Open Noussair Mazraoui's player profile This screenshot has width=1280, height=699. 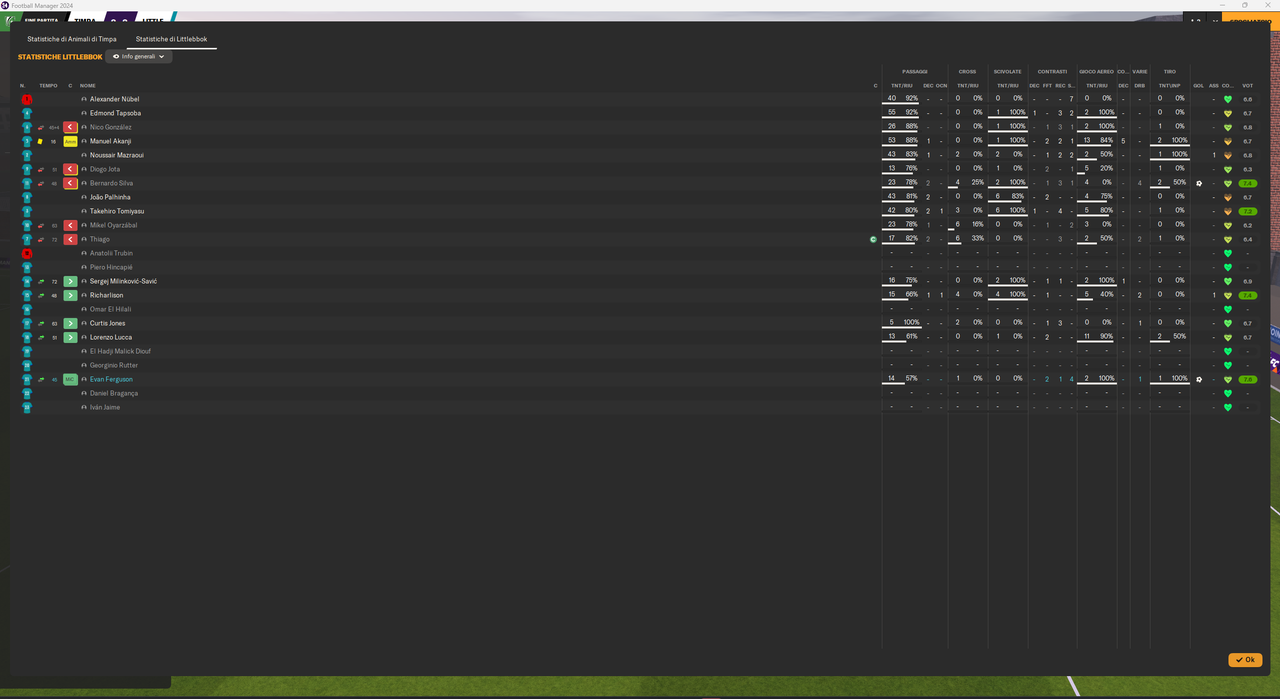117,155
